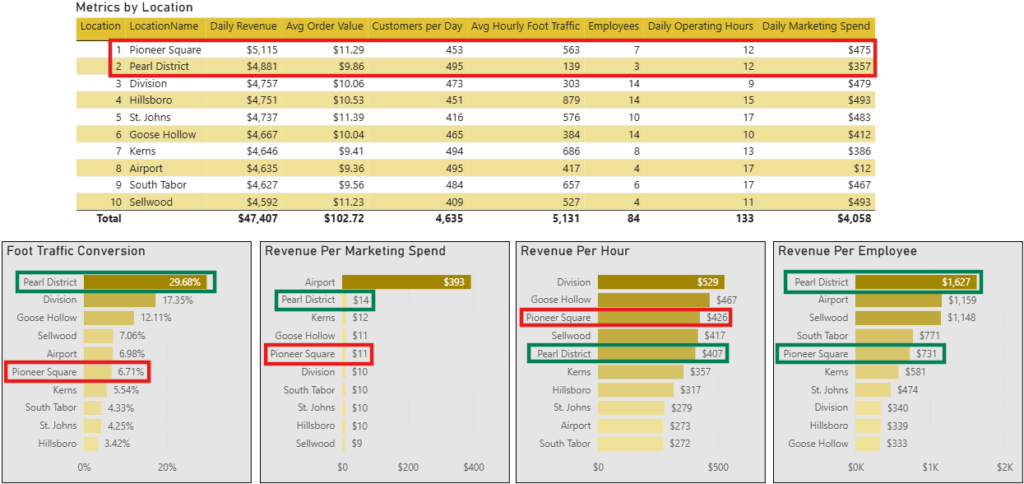Click the Avg Order Value column header

[x=322, y=26]
